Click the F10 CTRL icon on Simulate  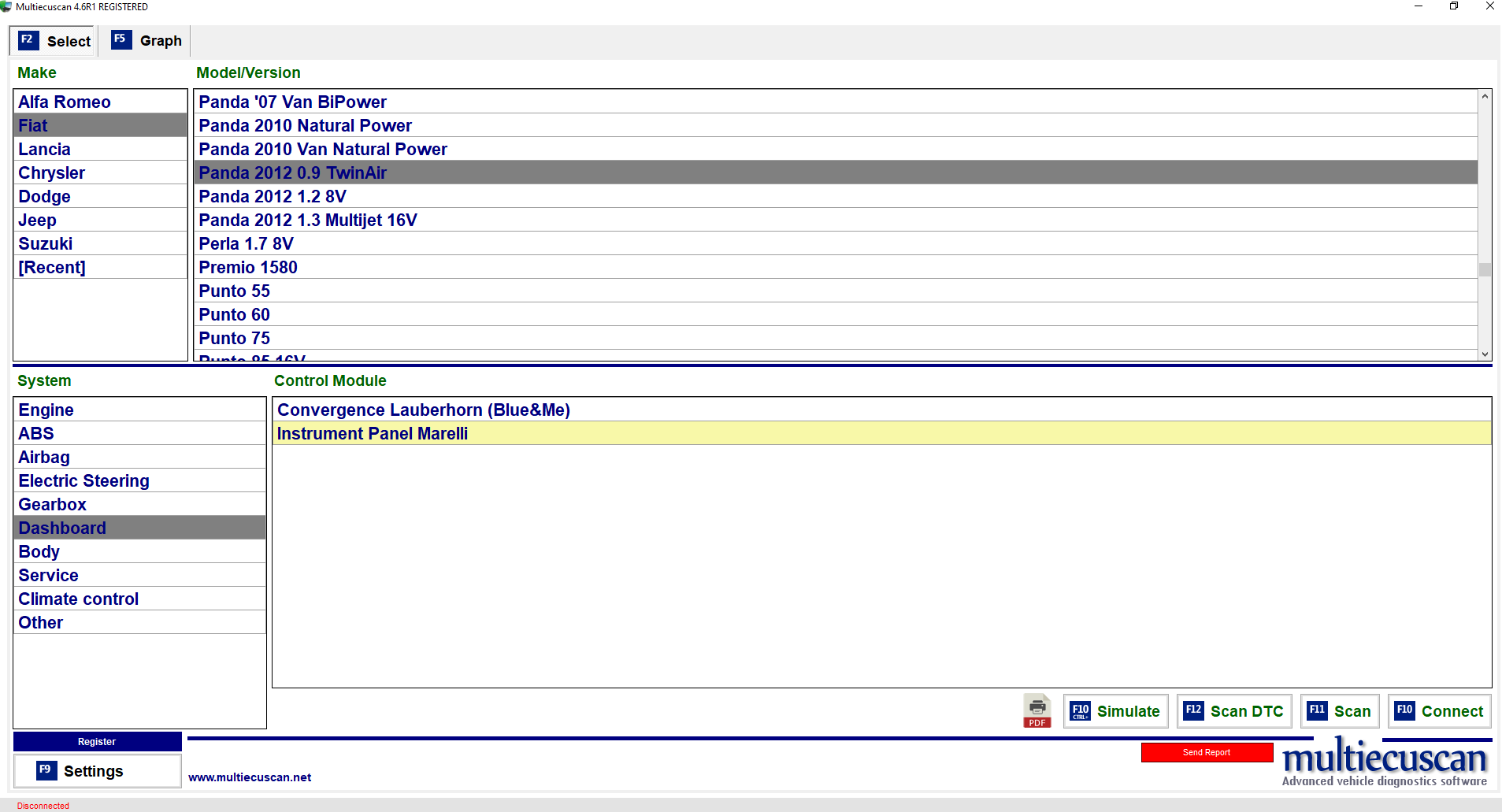tap(1081, 711)
